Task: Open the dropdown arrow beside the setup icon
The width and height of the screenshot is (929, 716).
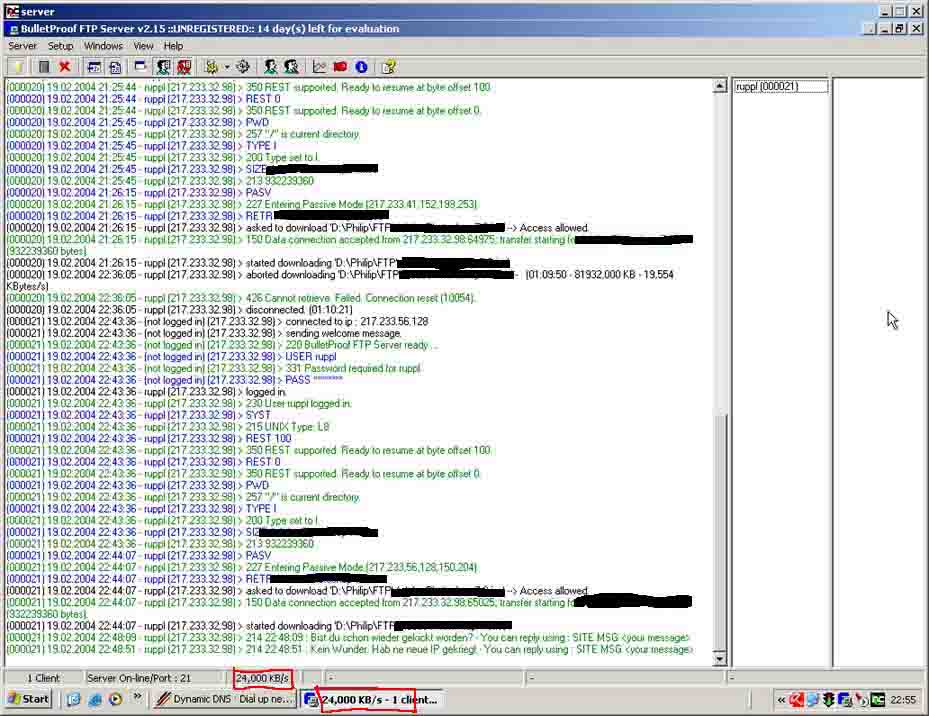Action: (226, 67)
